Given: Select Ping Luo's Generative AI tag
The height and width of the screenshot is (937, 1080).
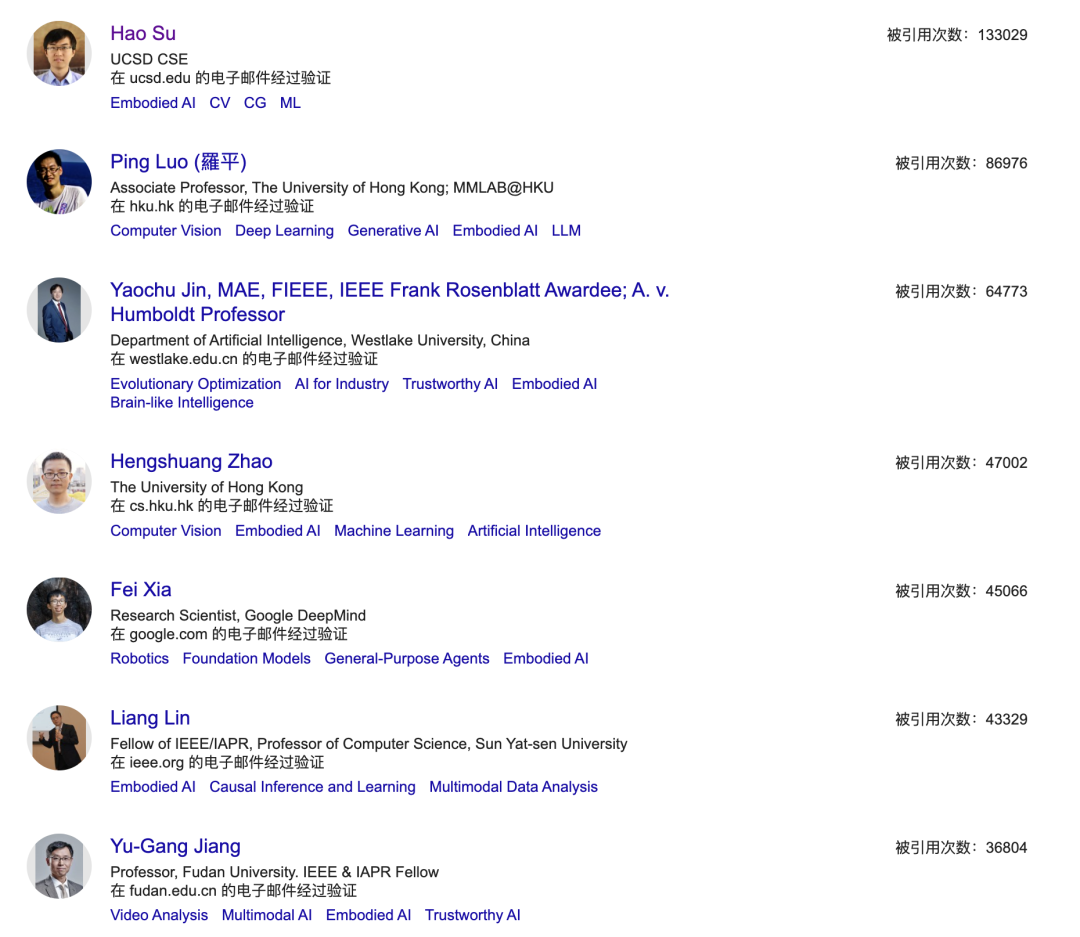Looking at the screenshot, I should click(x=393, y=231).
